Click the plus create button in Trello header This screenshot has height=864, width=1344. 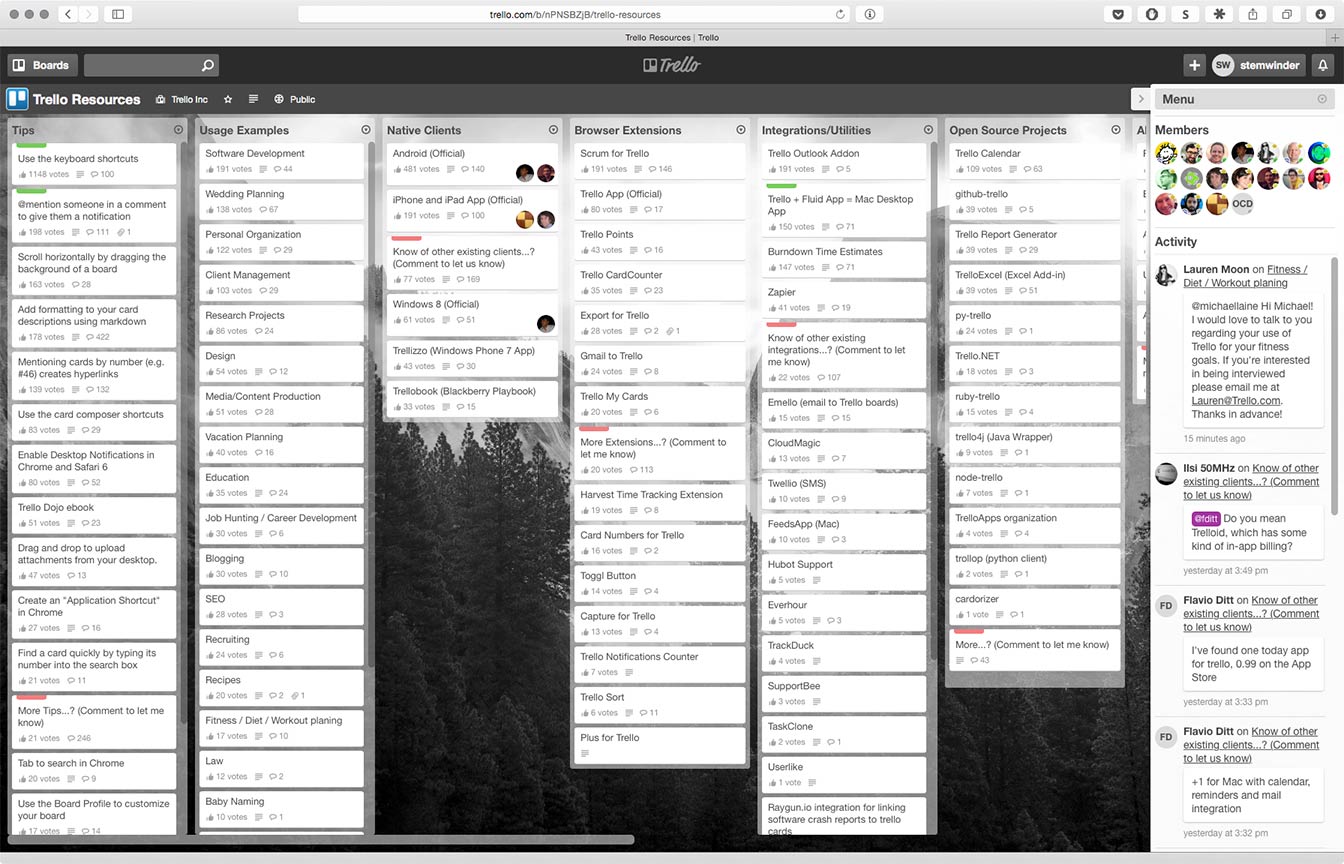coord(1194,65)
